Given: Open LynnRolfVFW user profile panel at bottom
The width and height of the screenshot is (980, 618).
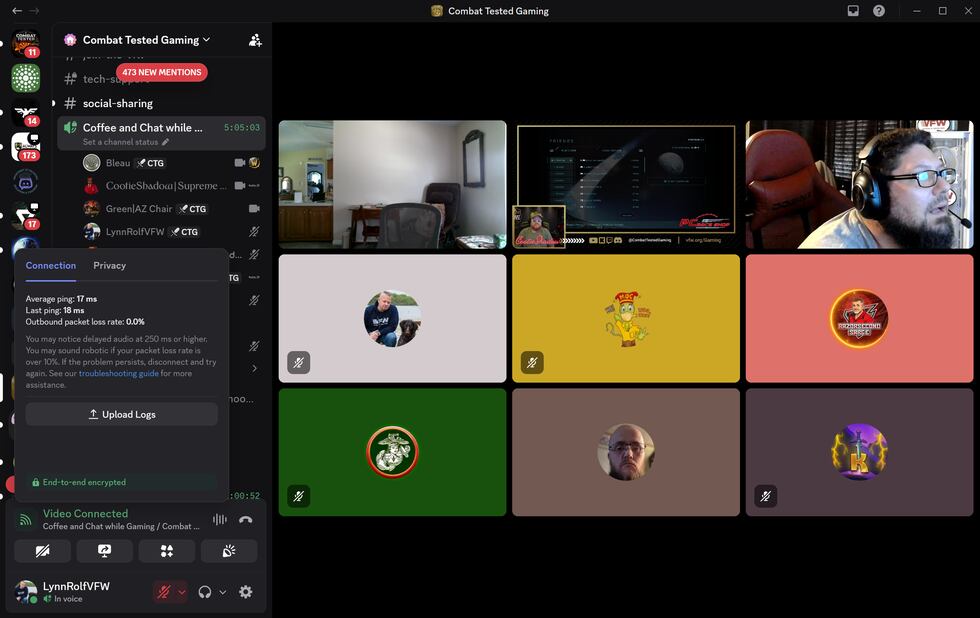Looking at the screenshot, I should point(75,591).
